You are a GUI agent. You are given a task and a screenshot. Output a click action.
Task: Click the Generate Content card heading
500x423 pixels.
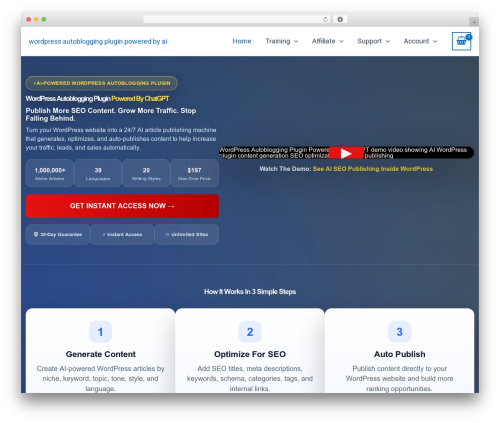click(x=100, y=354)
